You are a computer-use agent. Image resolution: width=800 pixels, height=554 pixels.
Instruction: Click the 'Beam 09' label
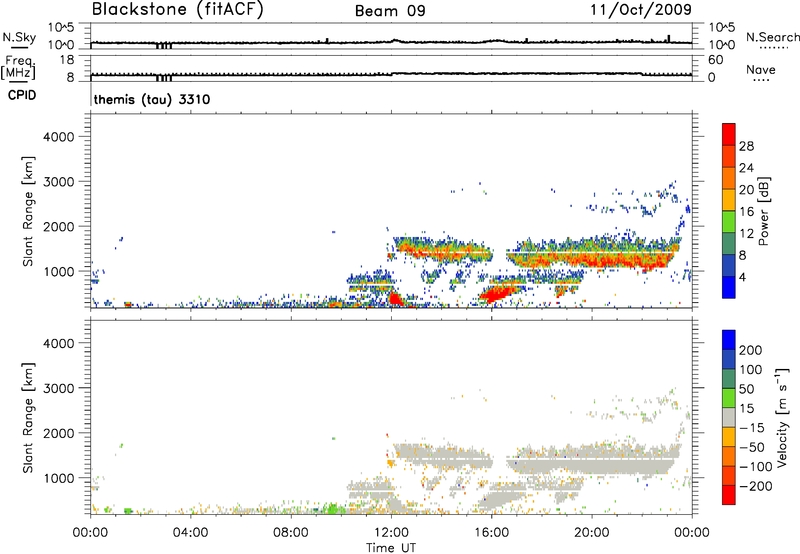click(390, 11)
